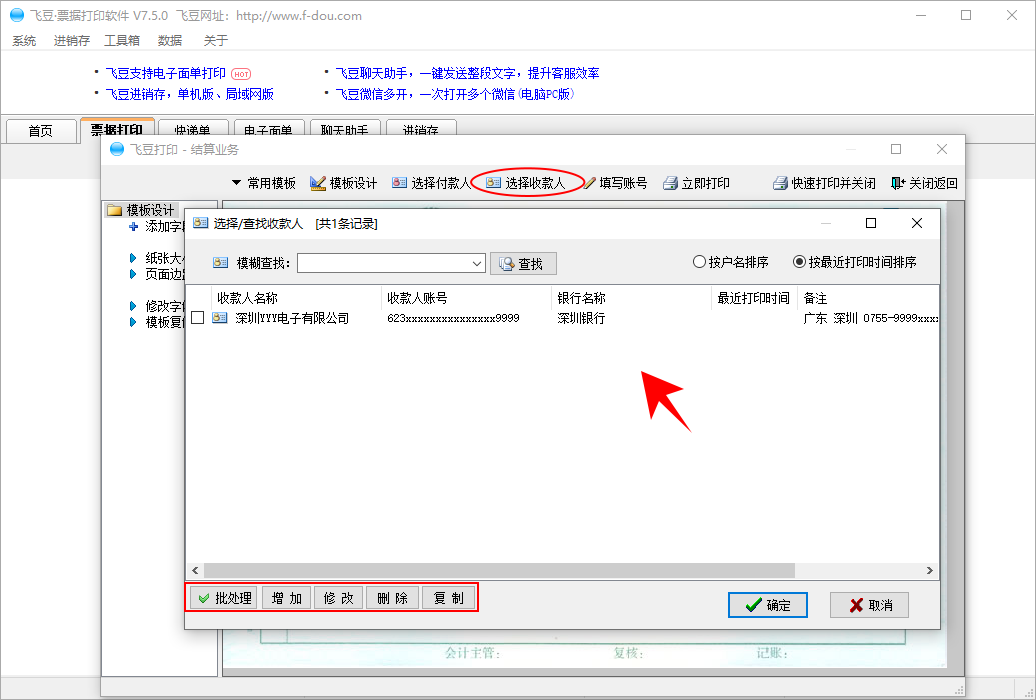Viewport: 1036px width, 700px height.
Task: Click the 关闭返回 exit icon
Action: (x=898, y=183)
